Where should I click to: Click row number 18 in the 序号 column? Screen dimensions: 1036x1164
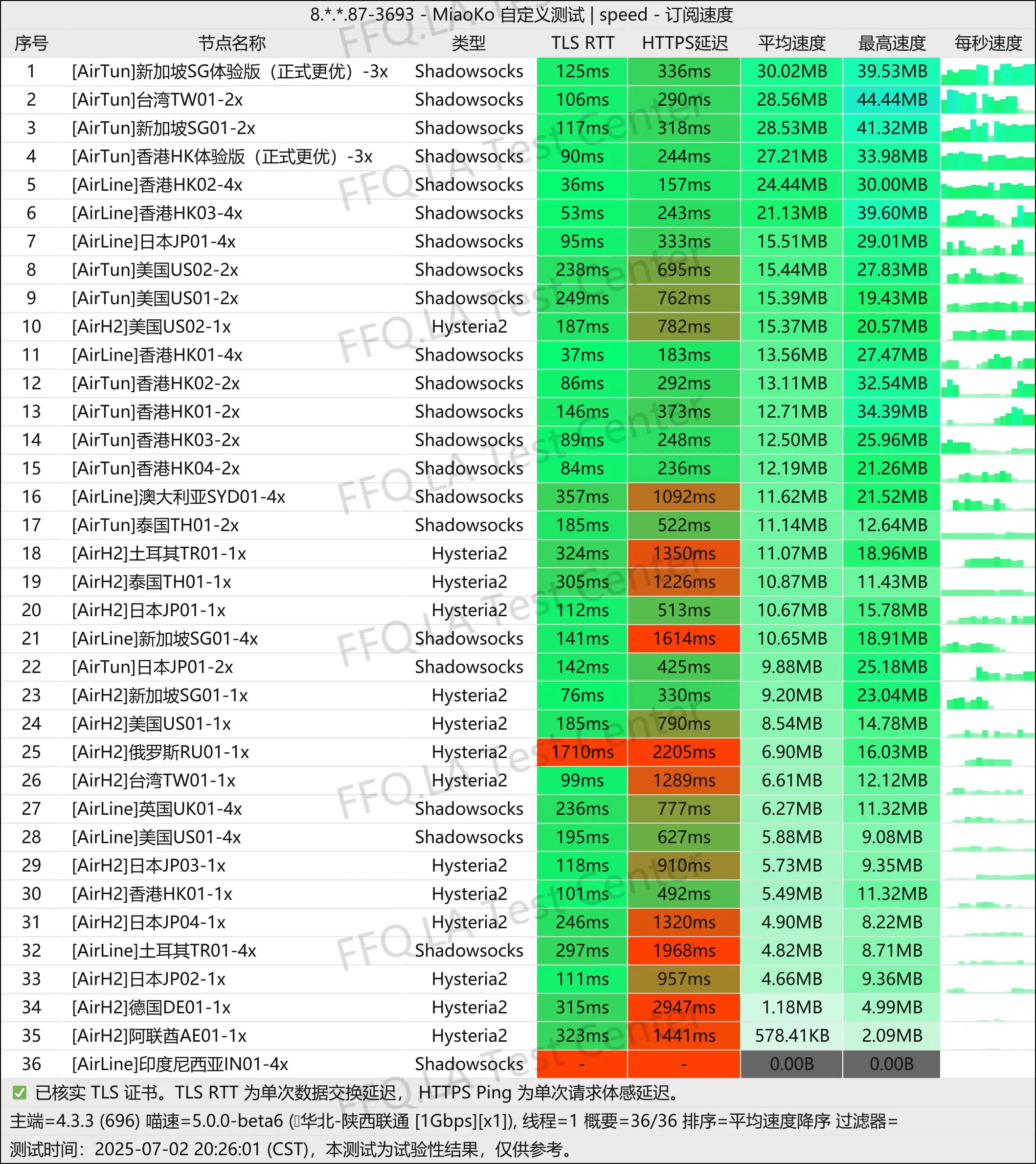(31, 554)
